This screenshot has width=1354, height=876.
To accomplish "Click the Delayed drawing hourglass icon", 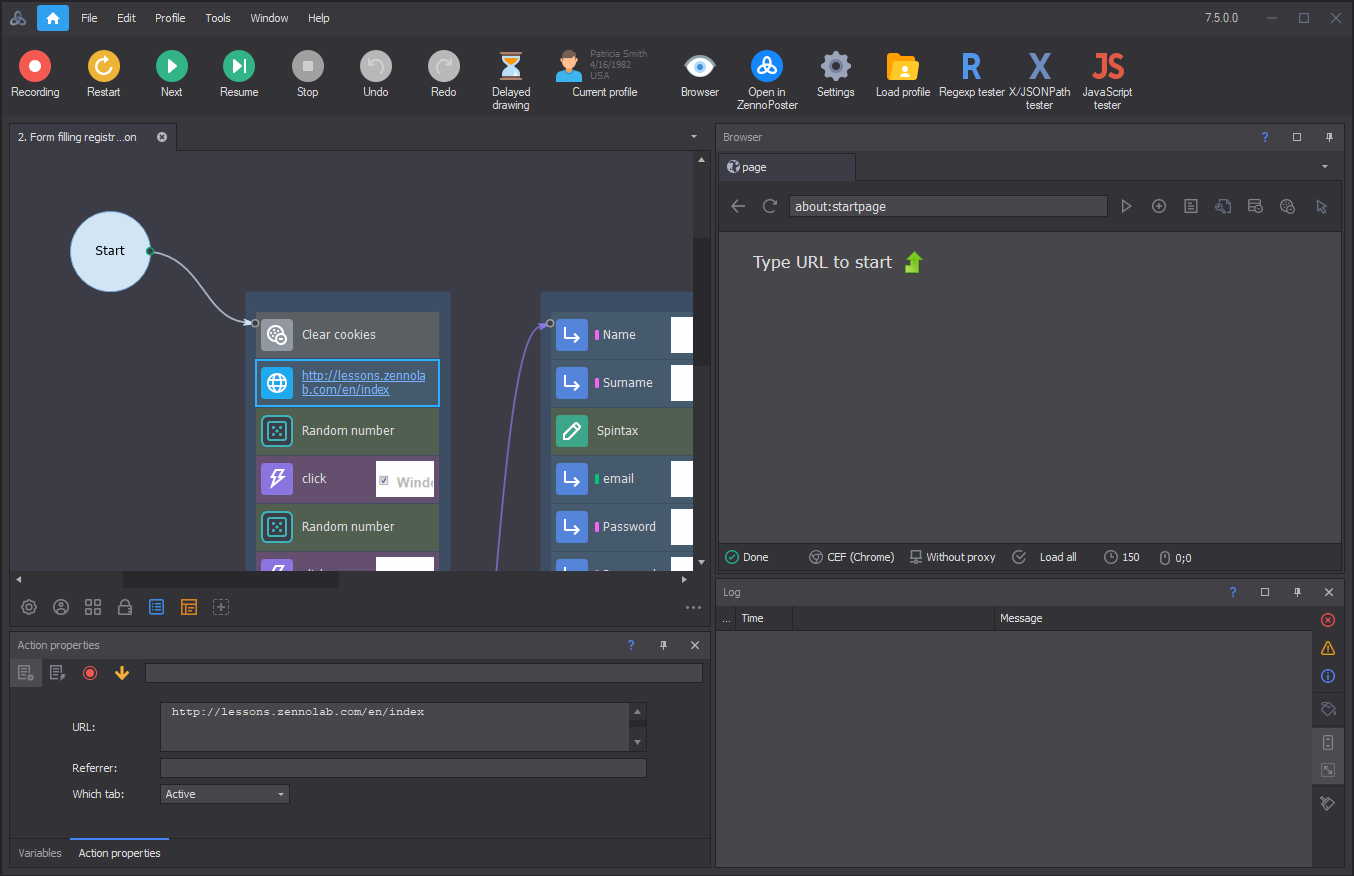I will pos(511,67).
